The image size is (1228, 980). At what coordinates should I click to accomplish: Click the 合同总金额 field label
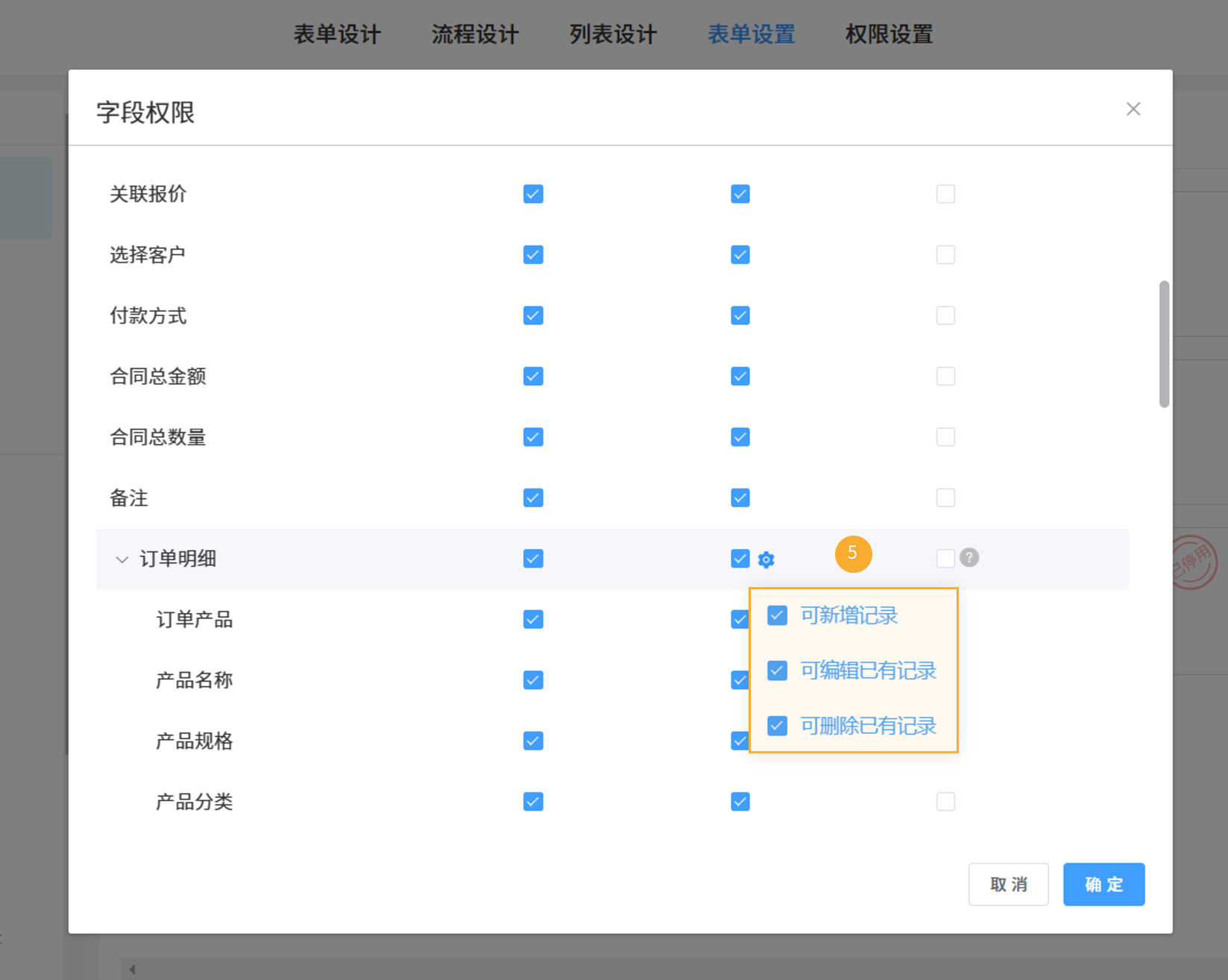pos(157,377)
